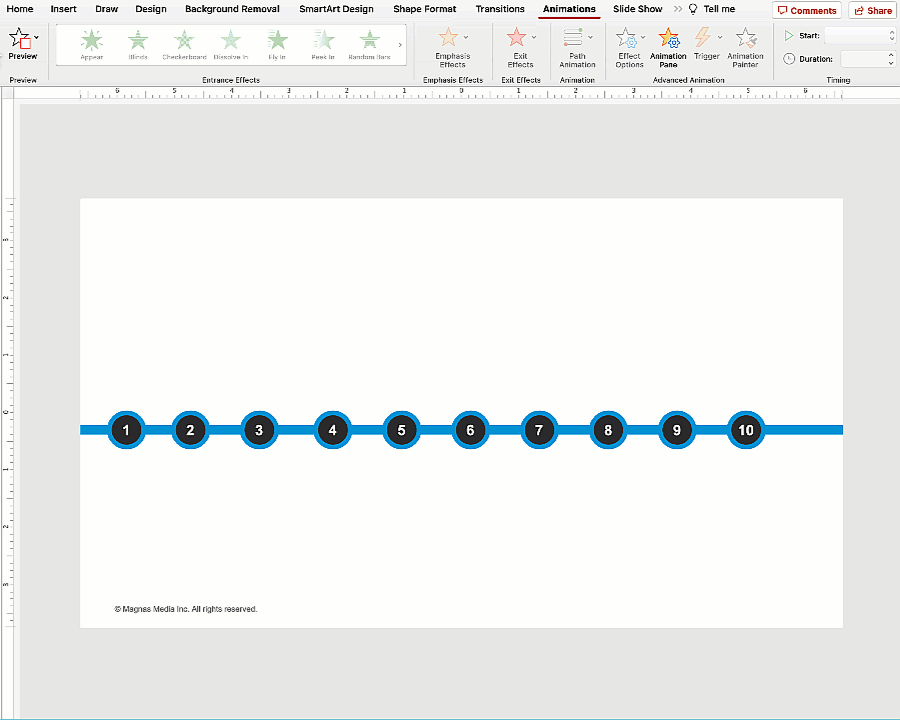The height and width of the screenshot is (720, 900).
Task: Switch to the Design tab
Action: click(x=151, y=9)
